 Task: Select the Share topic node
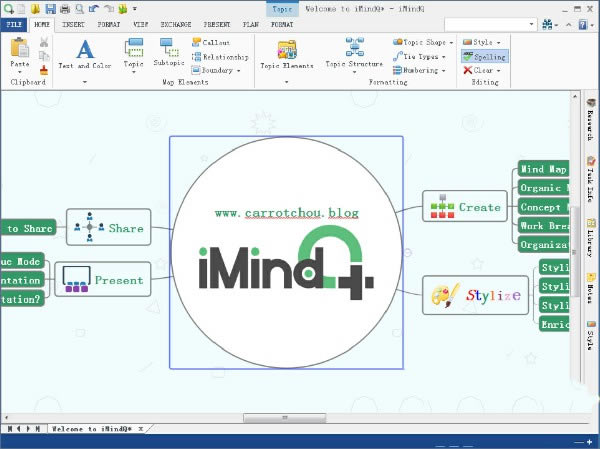109,227
